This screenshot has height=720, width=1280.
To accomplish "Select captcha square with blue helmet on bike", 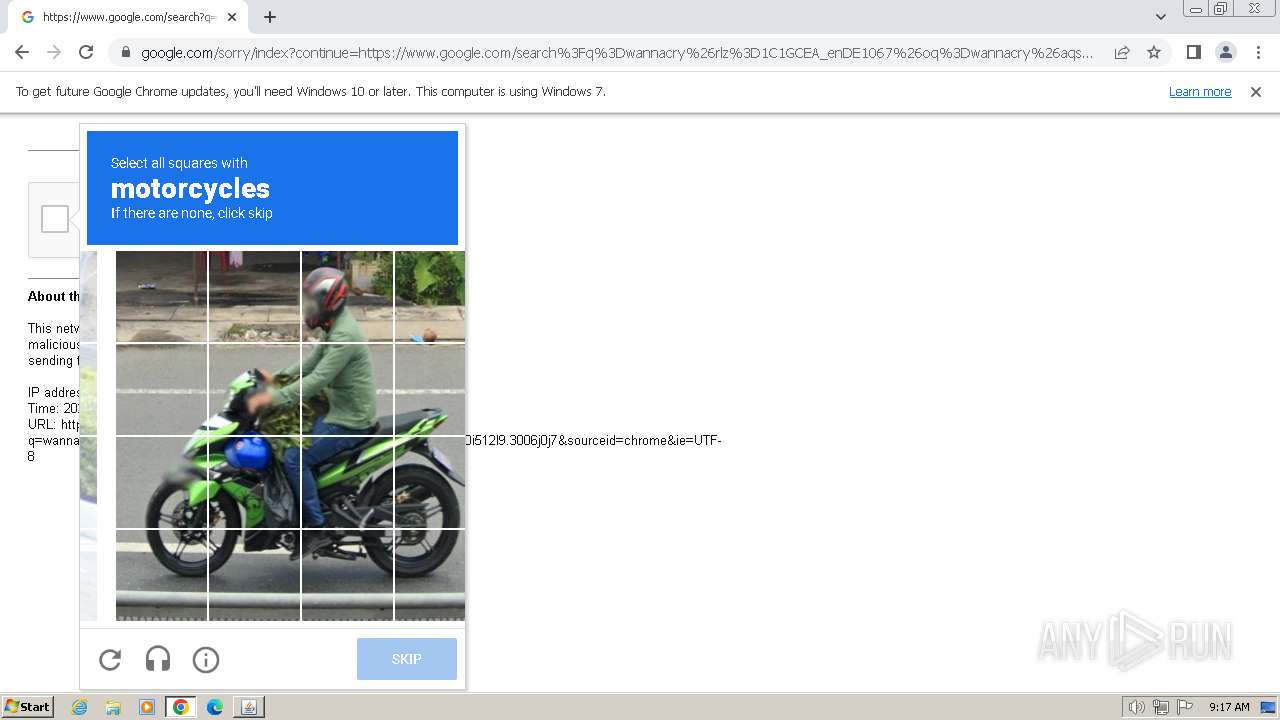I will pos(254,482).
